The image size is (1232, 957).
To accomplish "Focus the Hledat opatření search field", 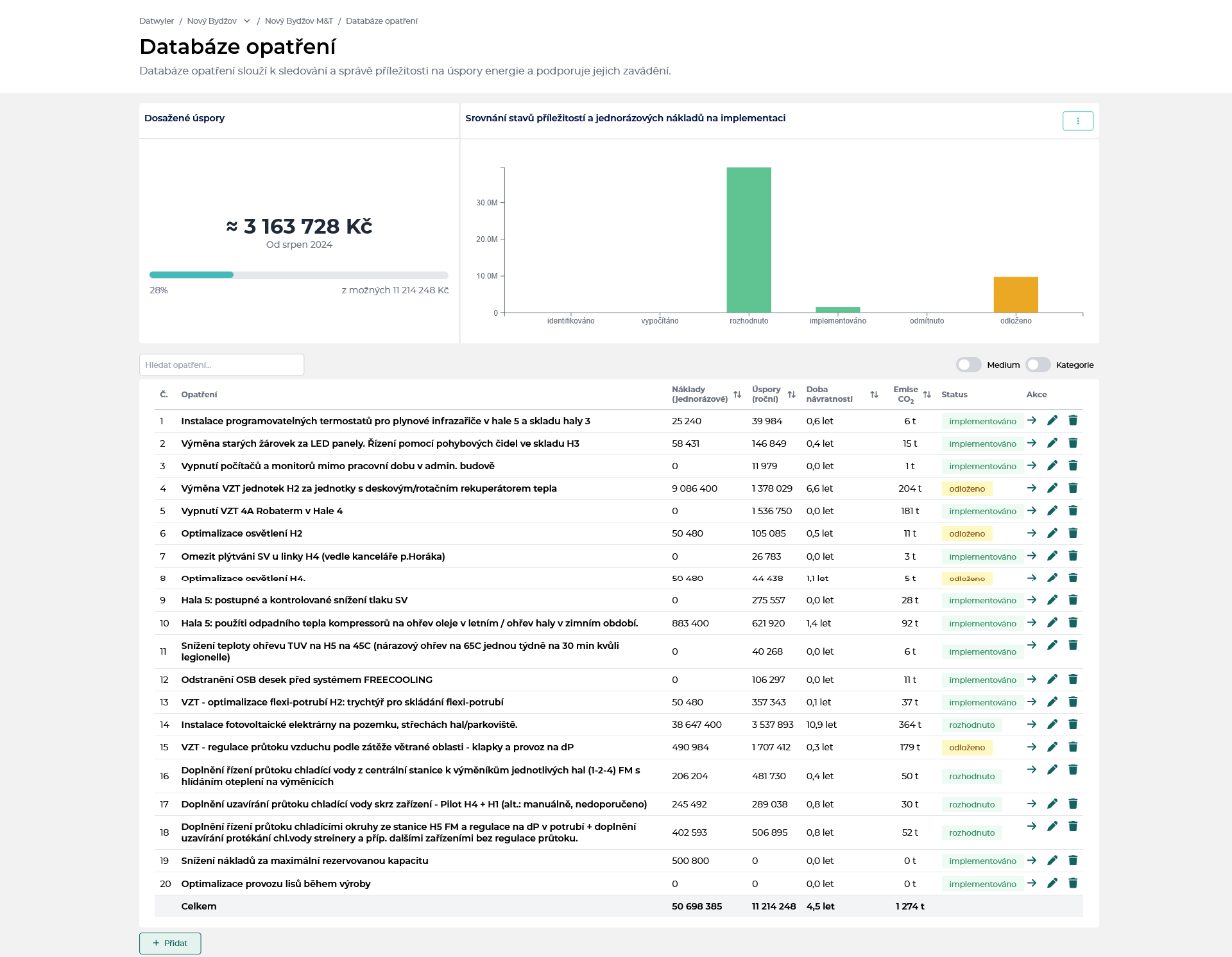I will 221,365.
